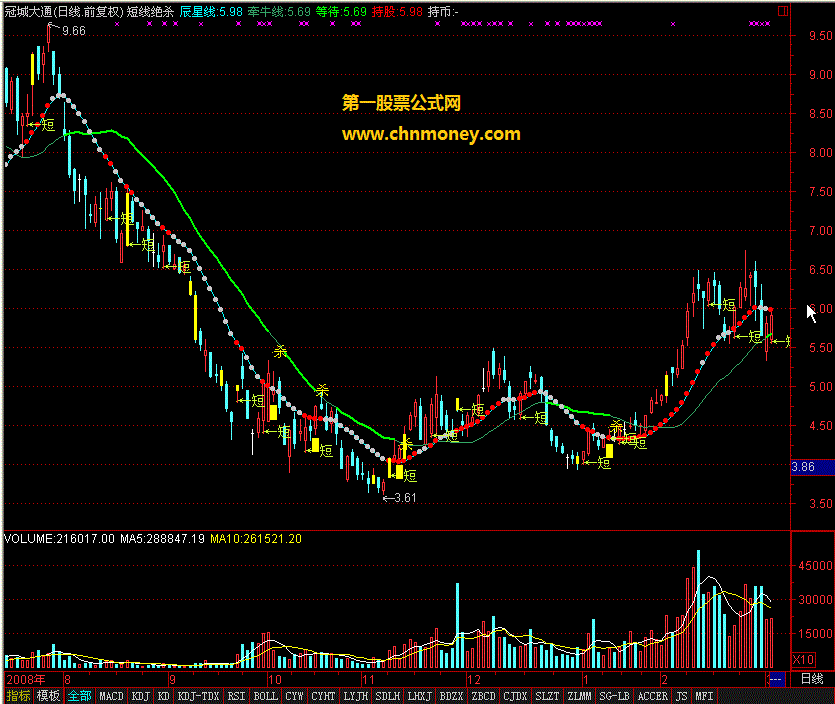Click the blue '---' date scroll box
Image resolution: width=835 pixels, height=704 pixels.
(776, 679)
